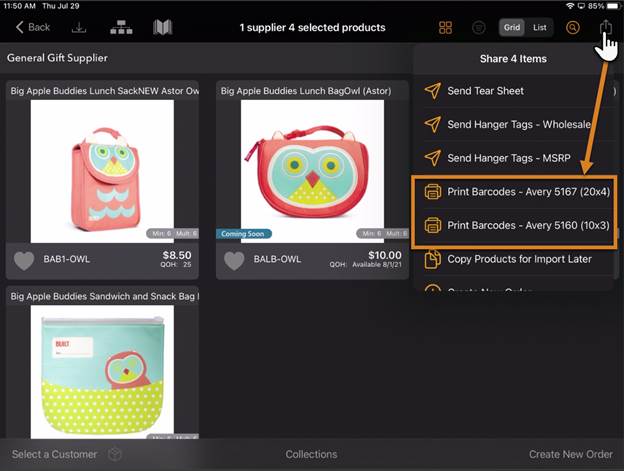Viewport: 624px width, 471px height.
Task: Choose Send Hanger Tags - MSRP
Action: pyautogui.click(x=513, y=158)
